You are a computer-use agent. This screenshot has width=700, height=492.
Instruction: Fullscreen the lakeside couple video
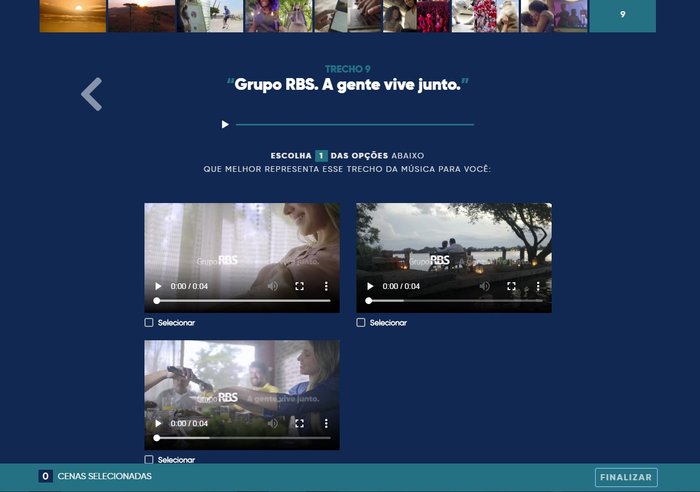[x=512, y=286]
